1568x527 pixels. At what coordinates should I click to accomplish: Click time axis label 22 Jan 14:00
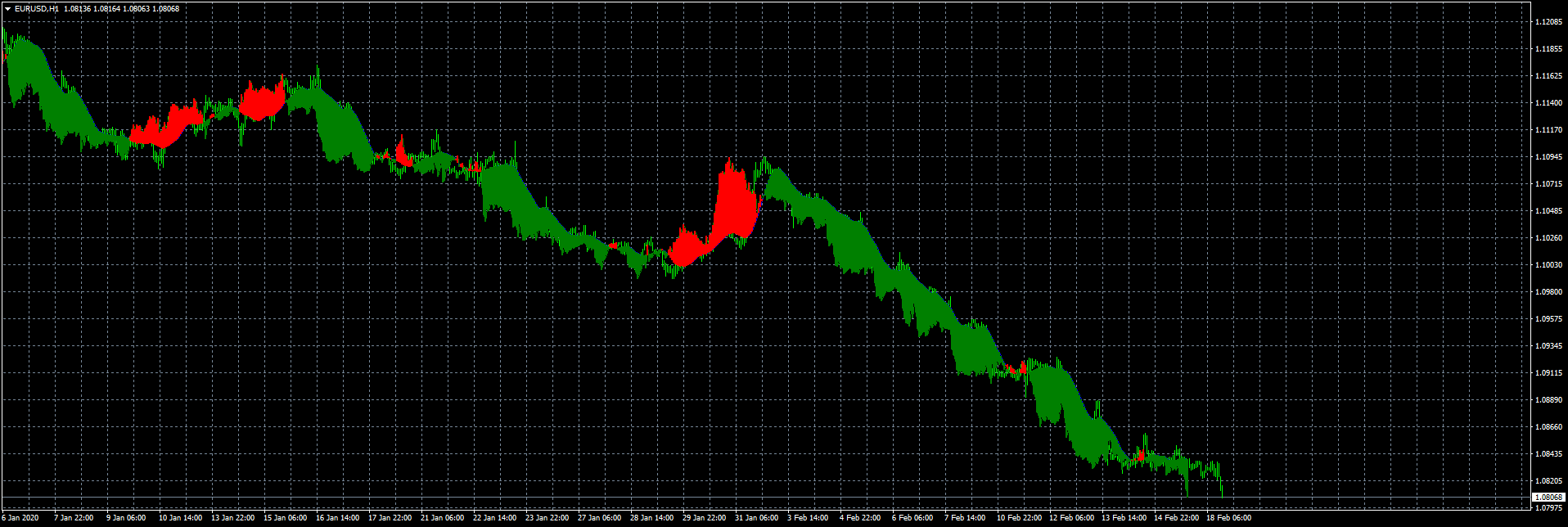click(x=494, y=518)
